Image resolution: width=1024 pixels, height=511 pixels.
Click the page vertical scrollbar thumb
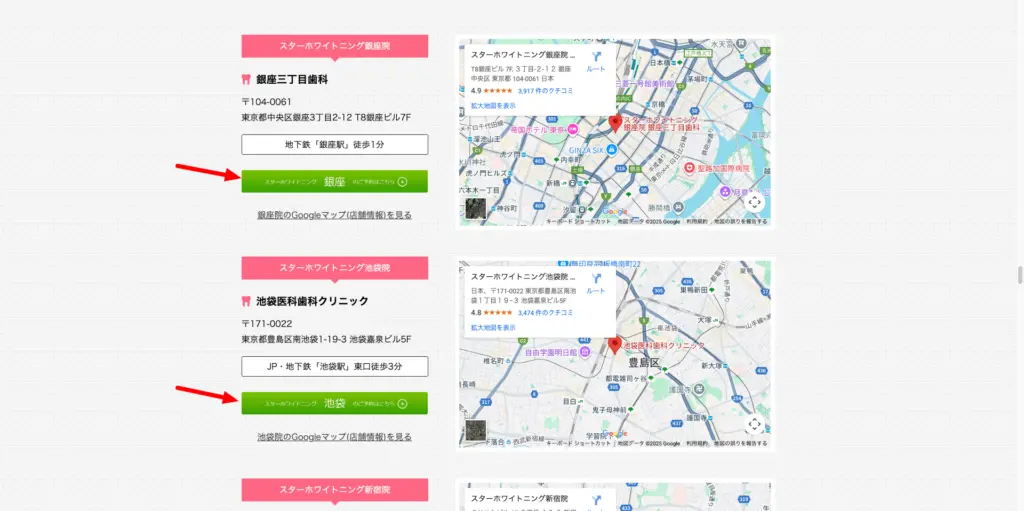(1019, 275)
